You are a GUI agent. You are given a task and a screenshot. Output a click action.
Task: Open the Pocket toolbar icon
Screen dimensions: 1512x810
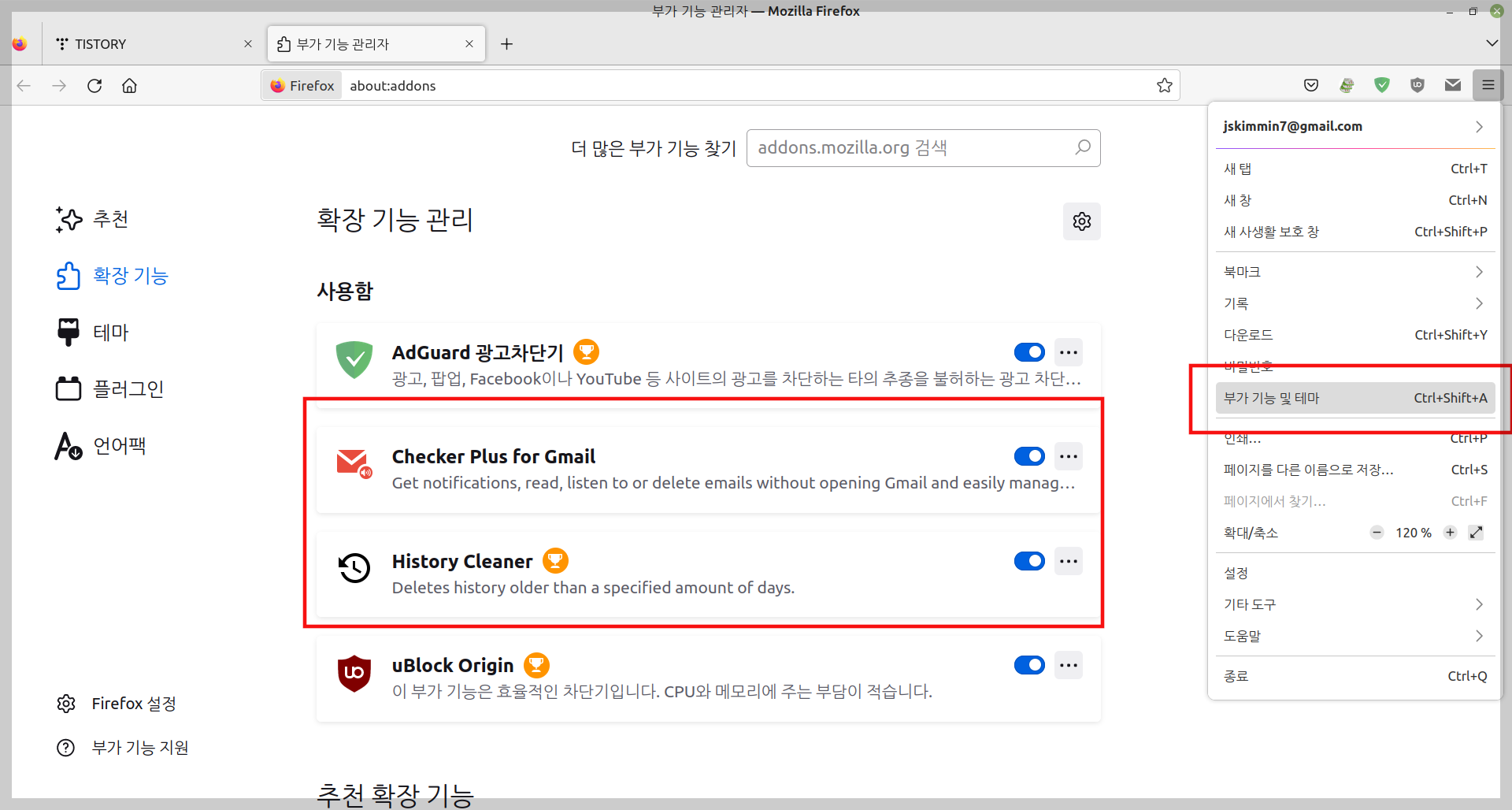coord(1311,85)
